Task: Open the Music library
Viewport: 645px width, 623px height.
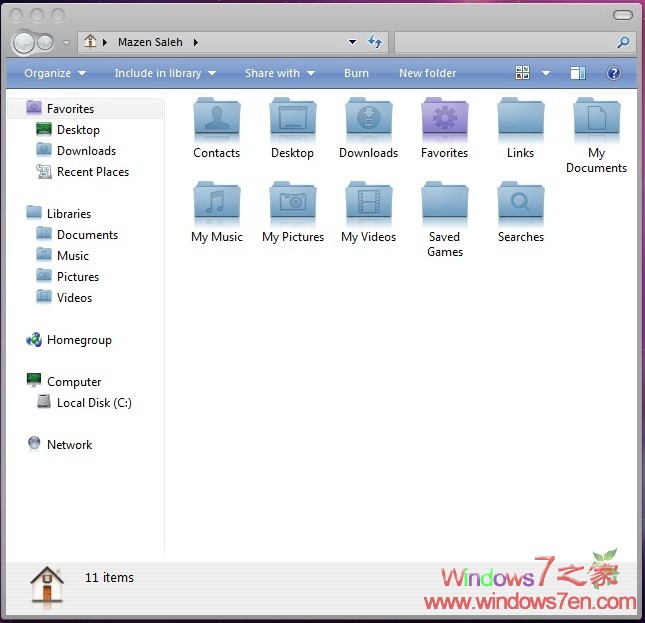Action: point(62,255)
